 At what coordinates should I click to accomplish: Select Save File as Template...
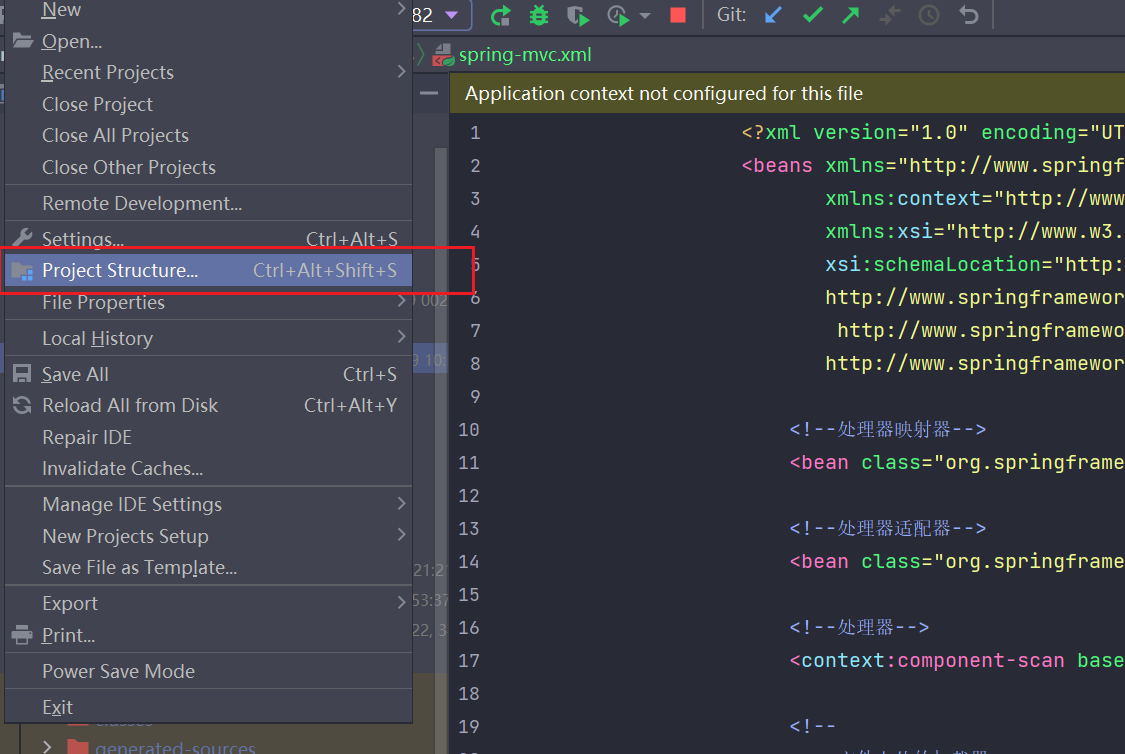click(x=208, y=567)
